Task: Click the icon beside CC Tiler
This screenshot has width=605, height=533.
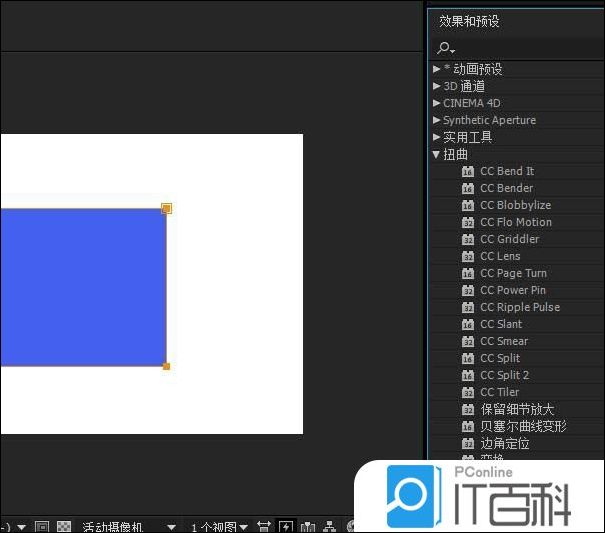Action: coord(467,392)
